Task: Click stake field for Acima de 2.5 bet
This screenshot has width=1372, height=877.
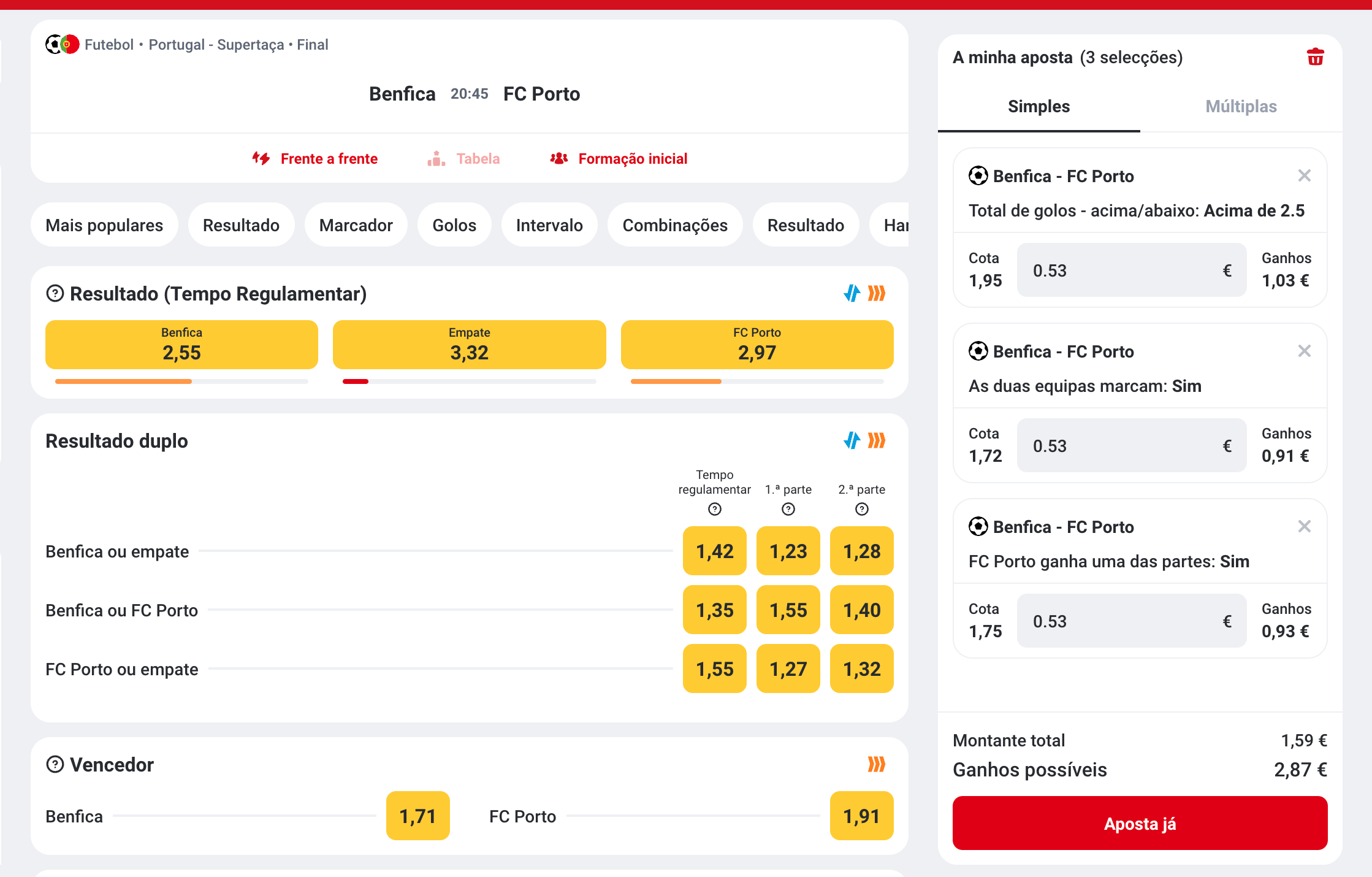Action: pyautogui.click(x=1132, y=270)
